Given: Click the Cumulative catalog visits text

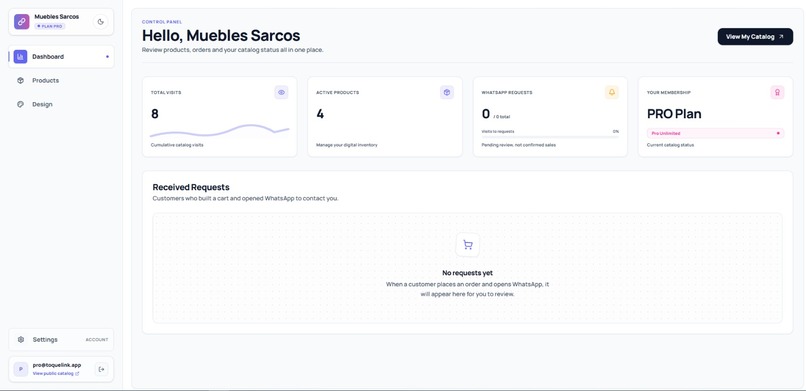Looking at the screenshot, I should click(x=177, y=145).
